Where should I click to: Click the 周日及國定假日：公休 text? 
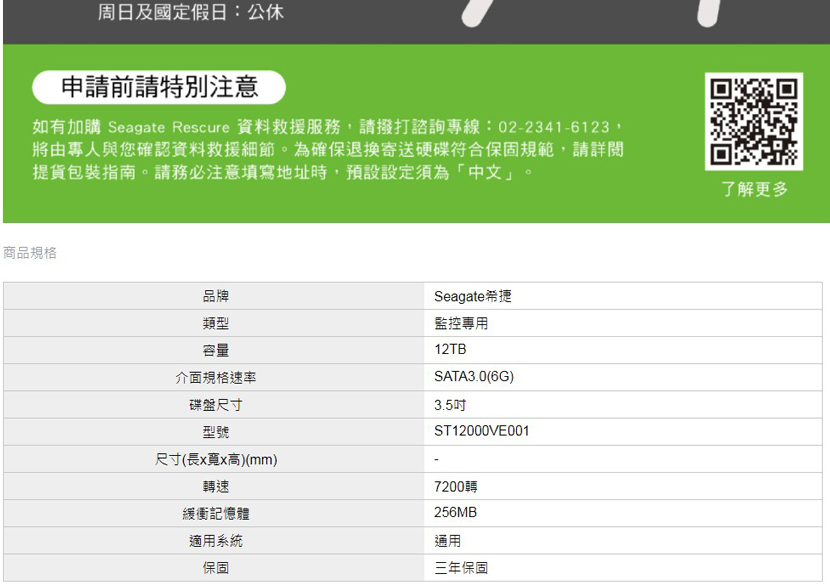click(x=191, y=12)
